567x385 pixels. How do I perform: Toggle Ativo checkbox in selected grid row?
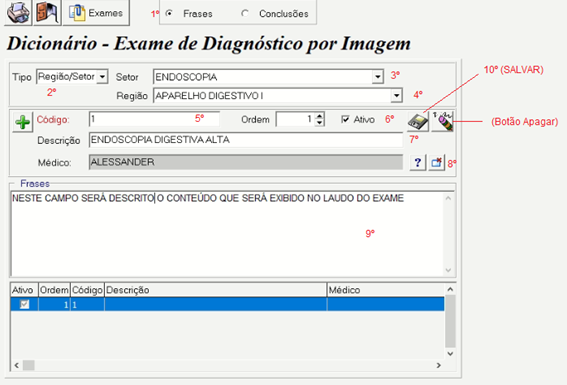coord(24,304)
